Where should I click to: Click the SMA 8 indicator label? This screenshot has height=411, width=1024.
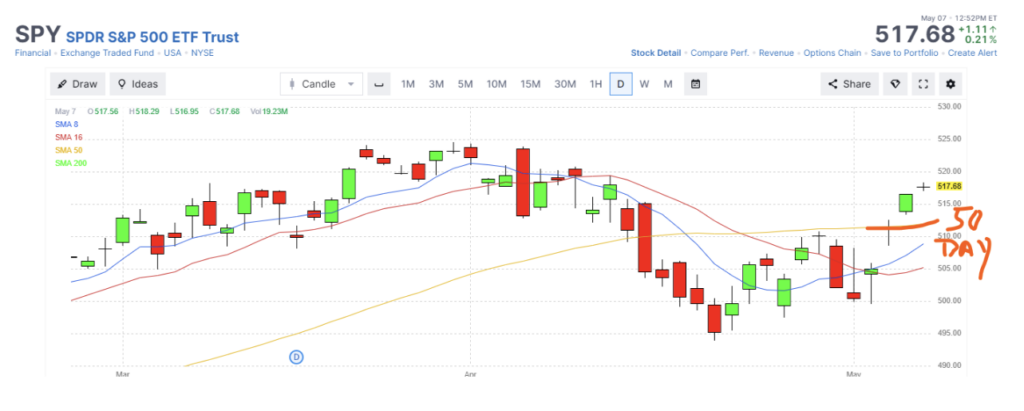coord(65,124)
